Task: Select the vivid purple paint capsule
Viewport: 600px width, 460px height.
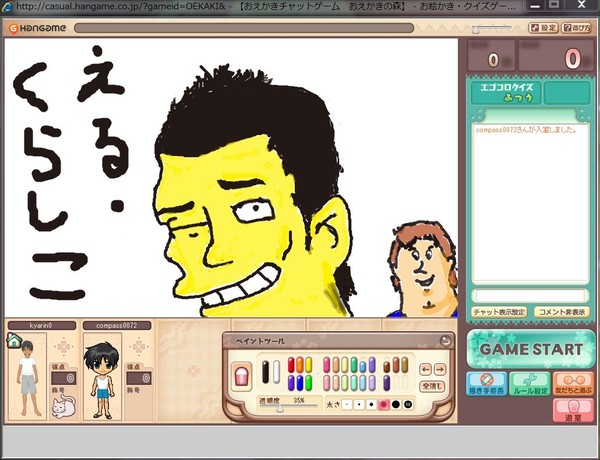Action: [x=291, y=383]
